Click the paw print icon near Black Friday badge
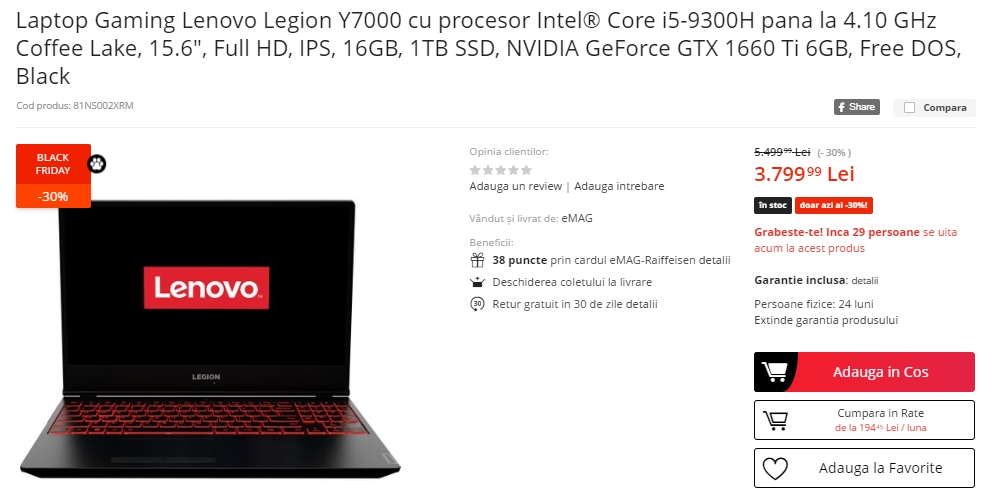The image size is (1001, 500). (x=96, y=164)
